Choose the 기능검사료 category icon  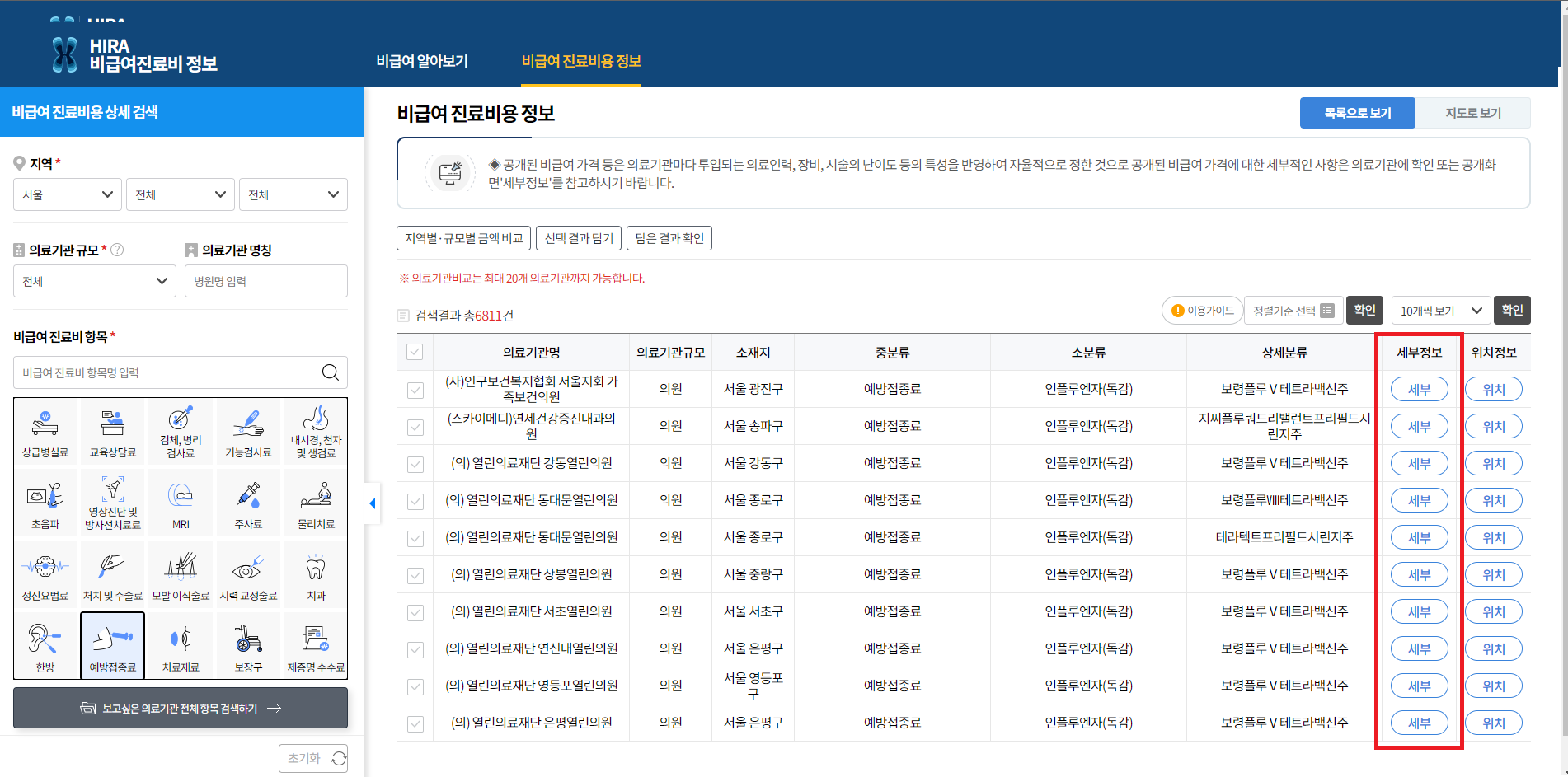248,433
